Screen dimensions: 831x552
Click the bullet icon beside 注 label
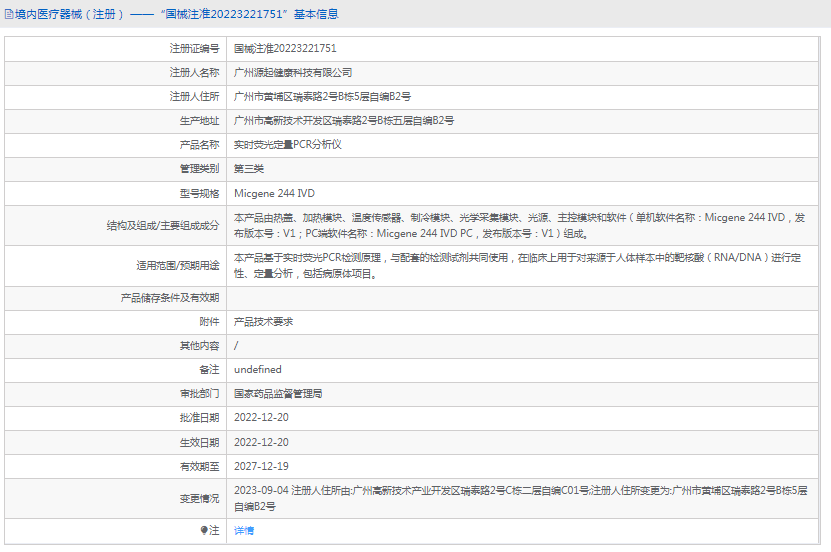coord(204,530)
